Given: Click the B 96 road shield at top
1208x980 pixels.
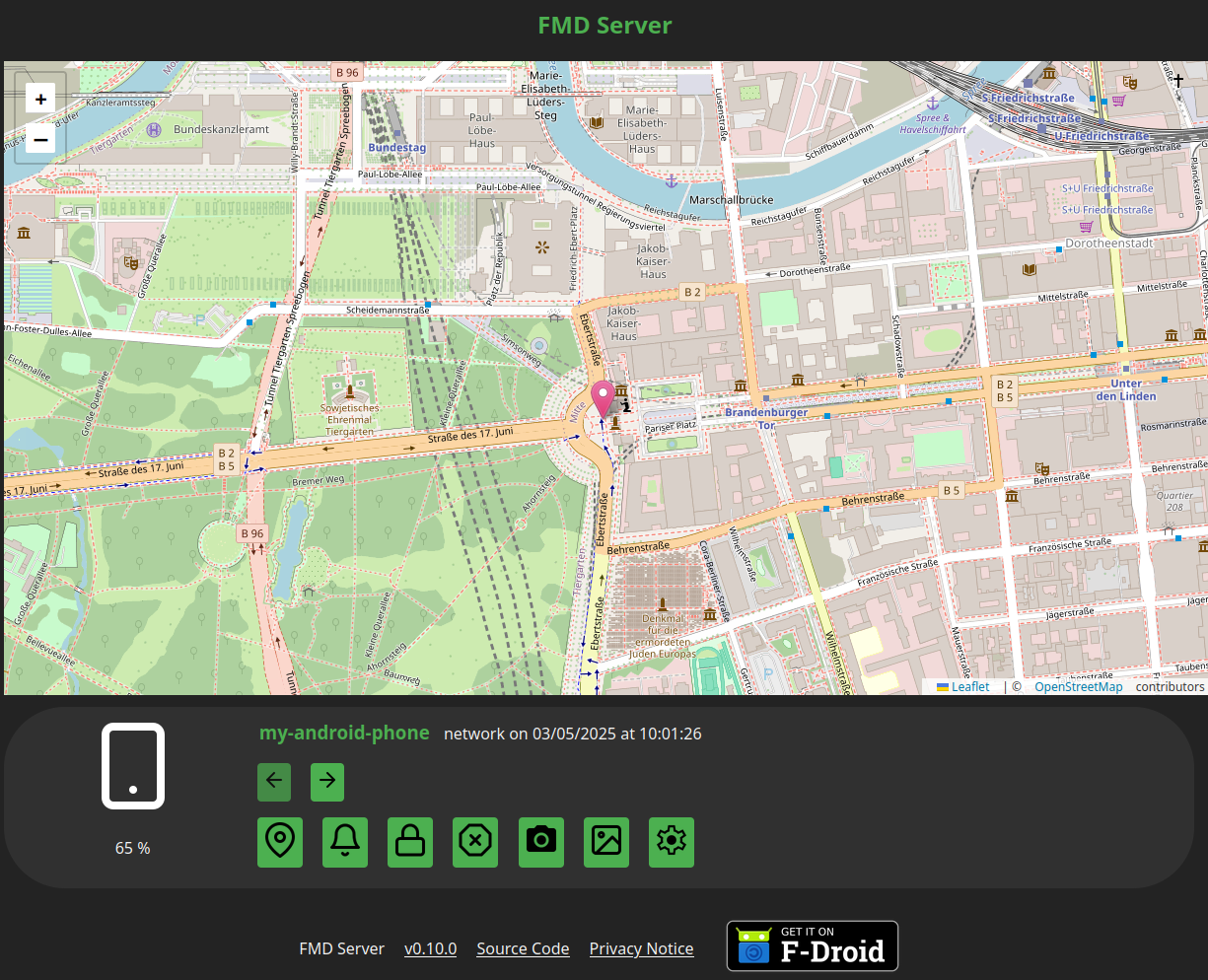Looking at the screenshot, I should (347, 72).
